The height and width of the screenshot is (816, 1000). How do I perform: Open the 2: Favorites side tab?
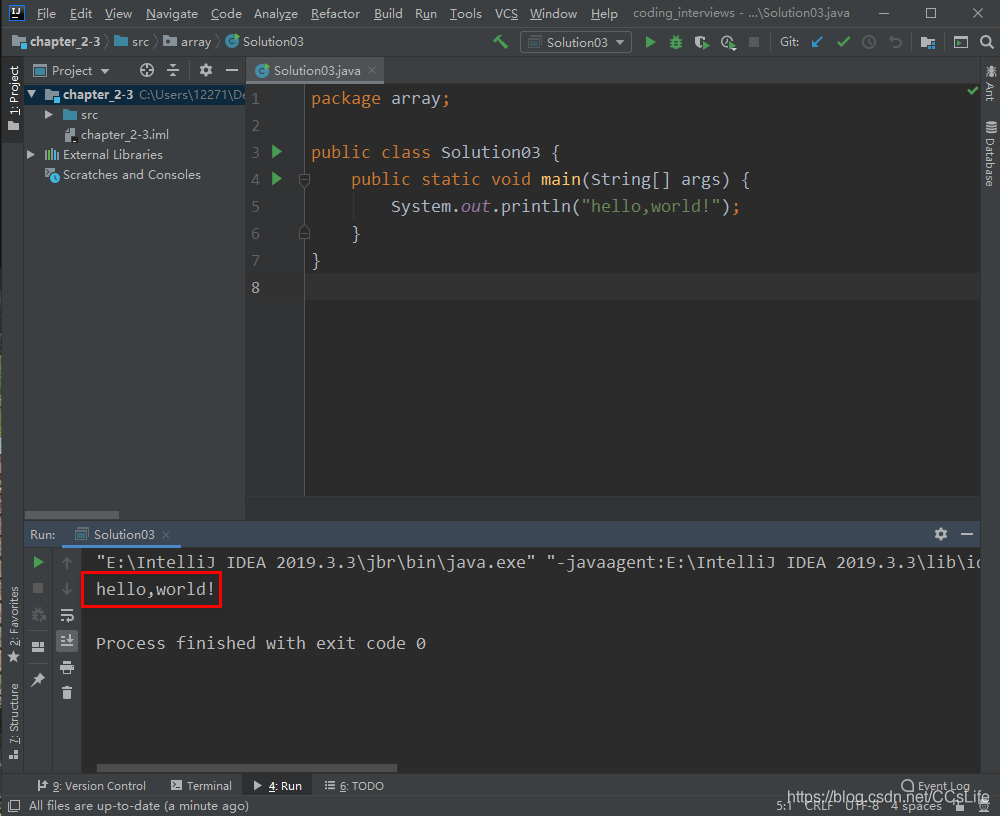click(x=13, y=624)
